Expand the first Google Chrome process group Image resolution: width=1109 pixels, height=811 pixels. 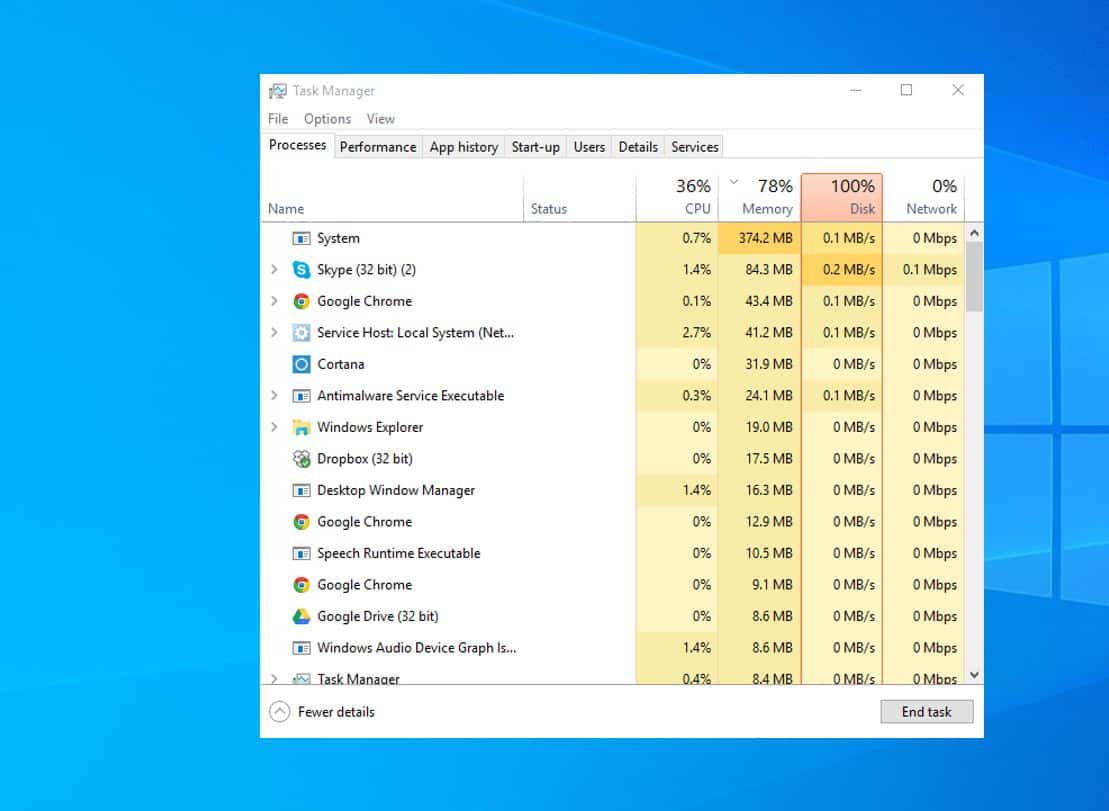[274, 301]
